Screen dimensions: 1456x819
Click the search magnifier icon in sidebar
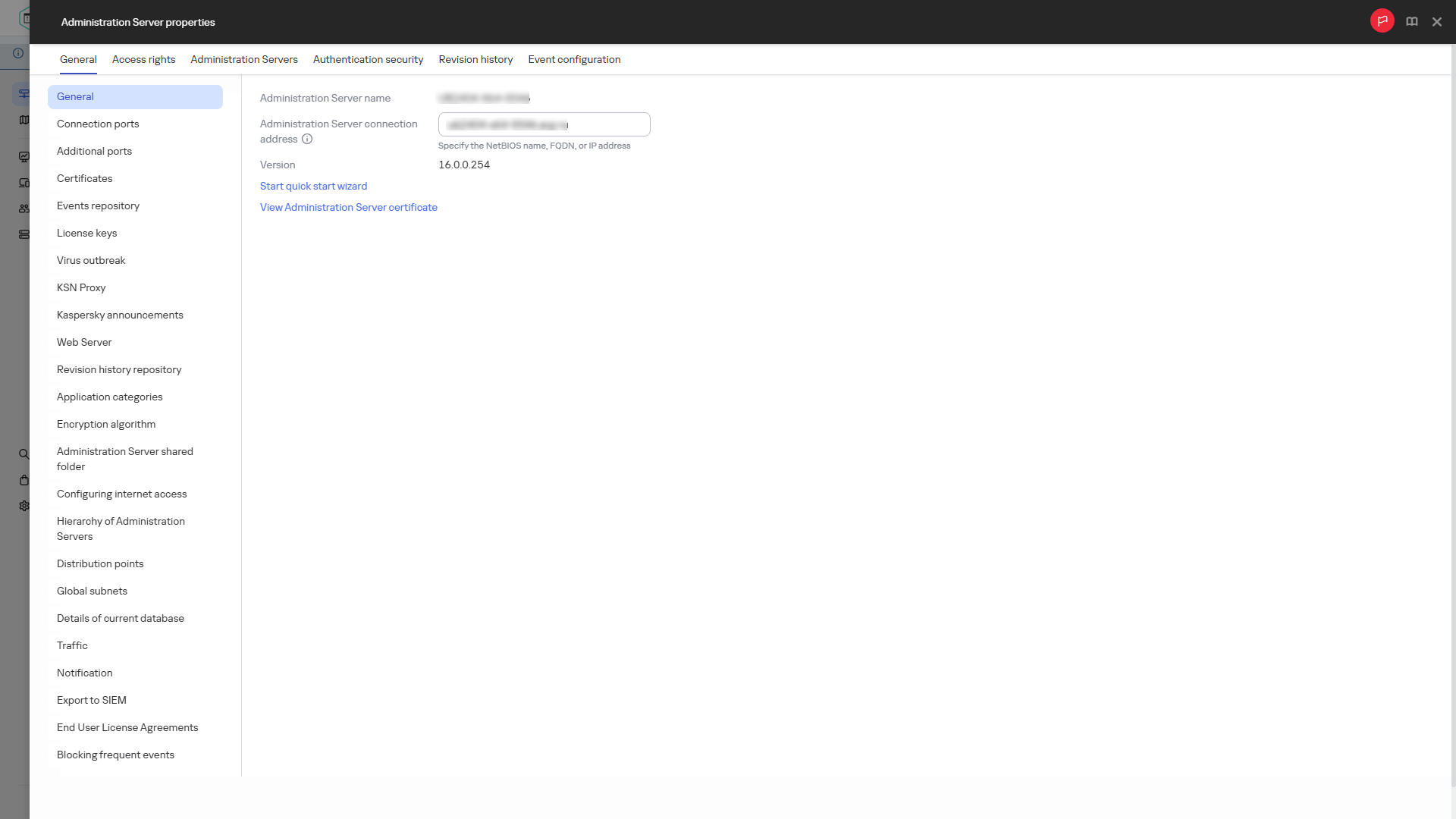pyautogui.click(x=24, y=454)
